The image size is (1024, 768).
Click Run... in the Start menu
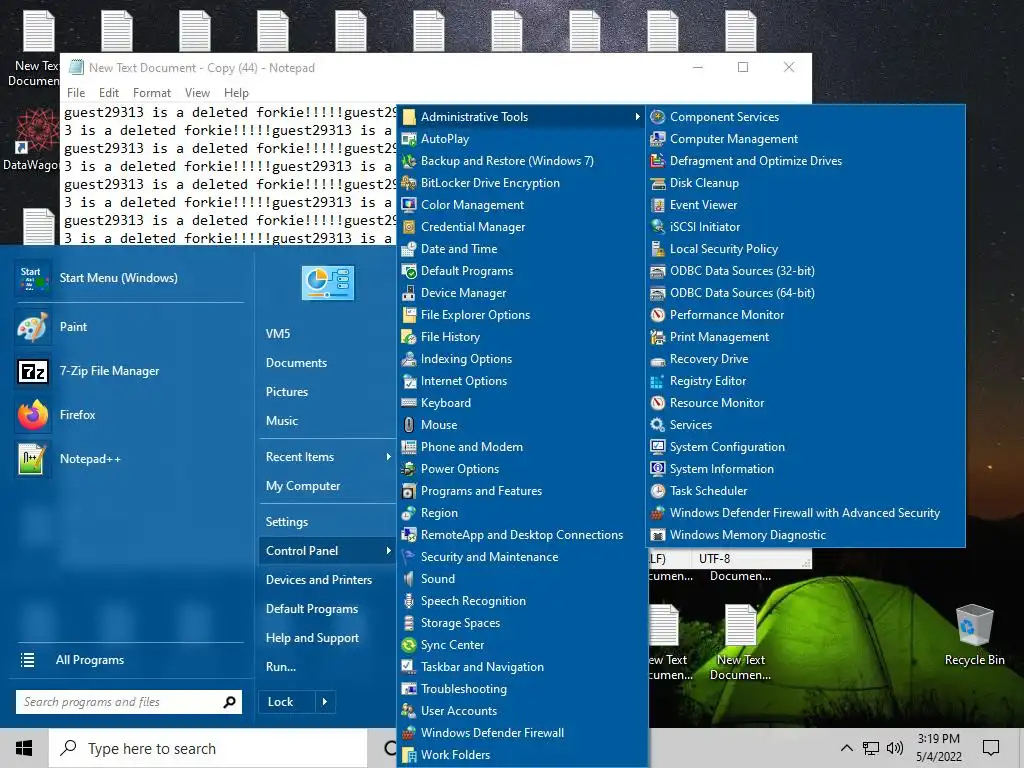tap(281, 667)
